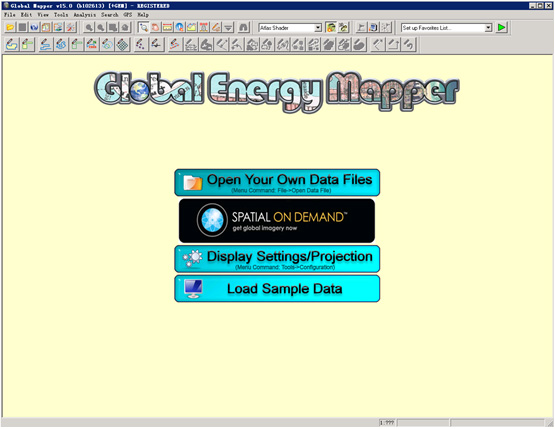
Task: Click the first Zoom In magnifier icon
Action: tap(89, 27)
